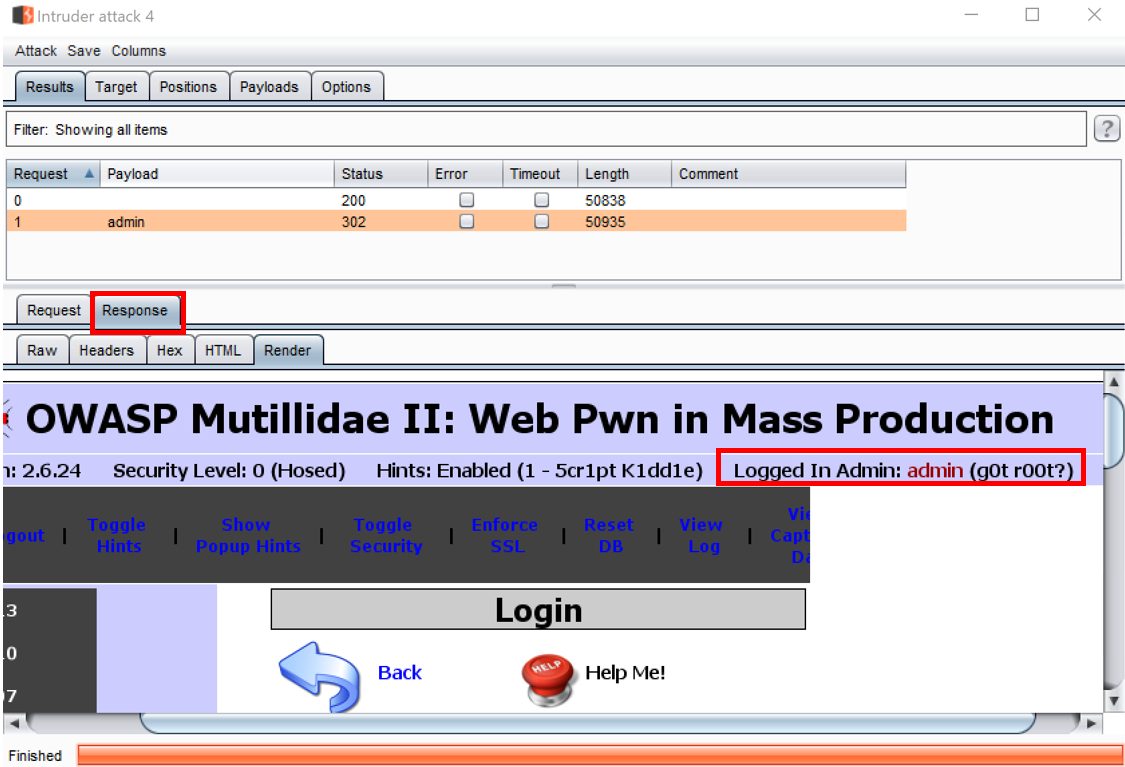Click the horizontal scrollbar thumb in render pane
The width and height of the screenshot is (1125, 767).
tap(588, 723)
